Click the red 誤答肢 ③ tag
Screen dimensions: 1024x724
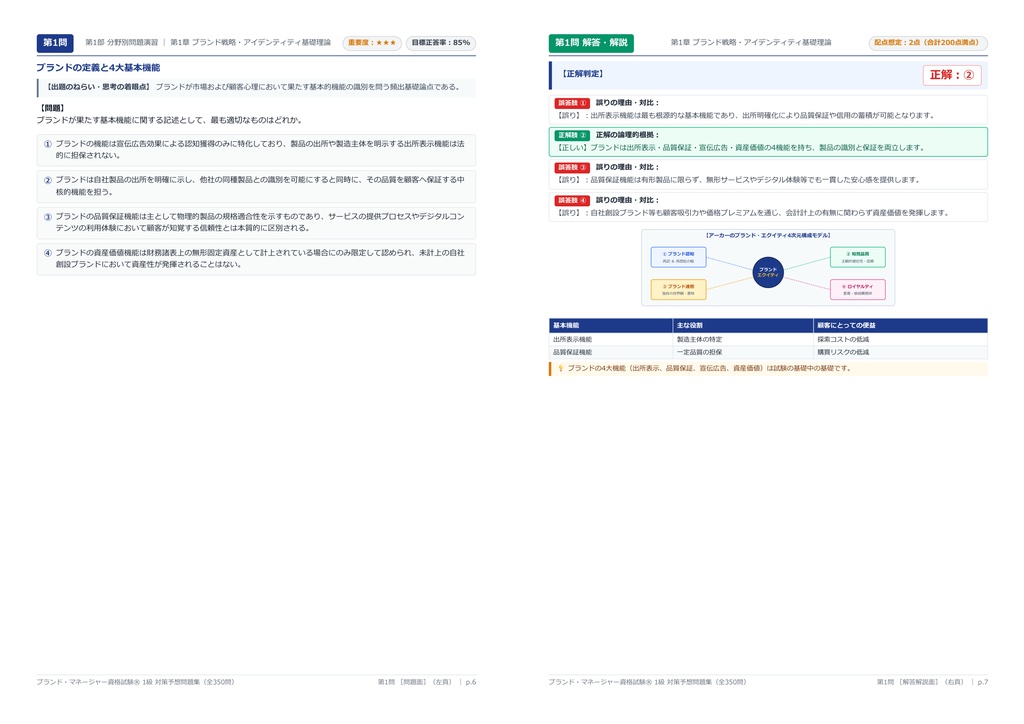(x=572, y=168)
